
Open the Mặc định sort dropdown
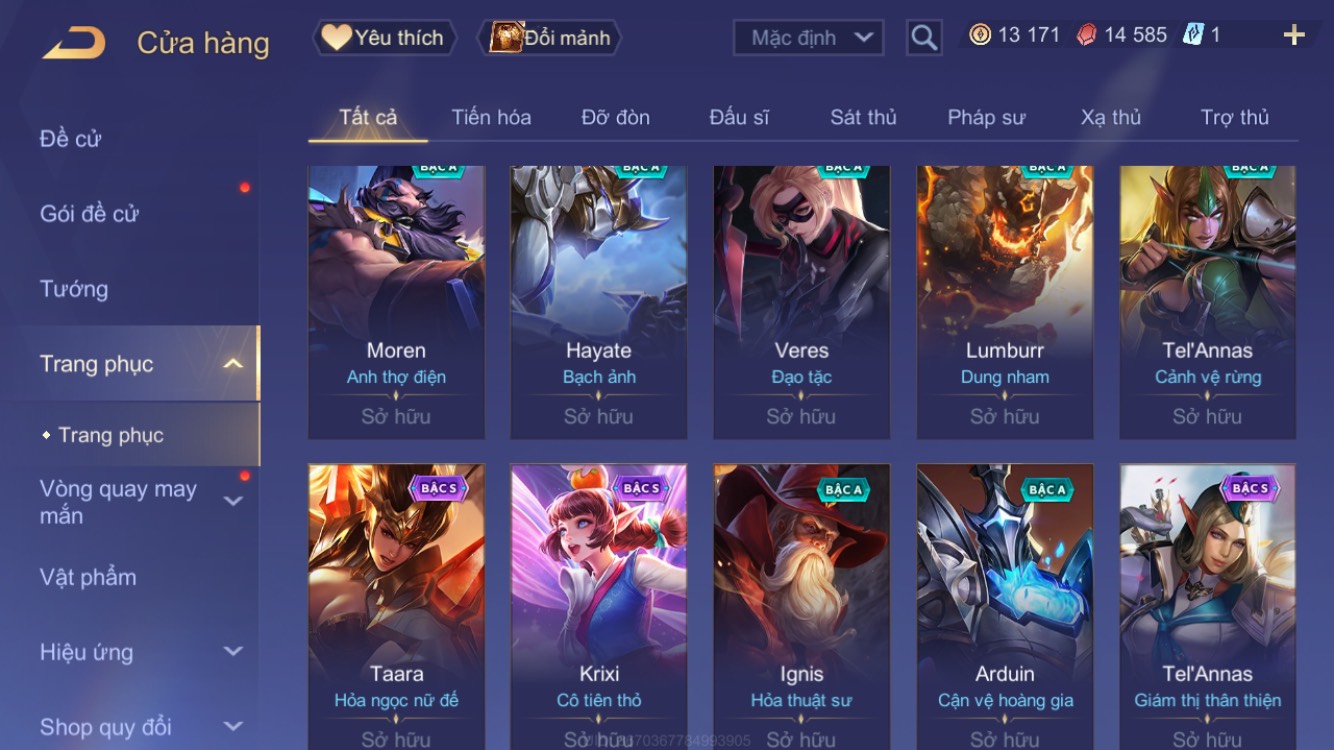click(809, 38)
